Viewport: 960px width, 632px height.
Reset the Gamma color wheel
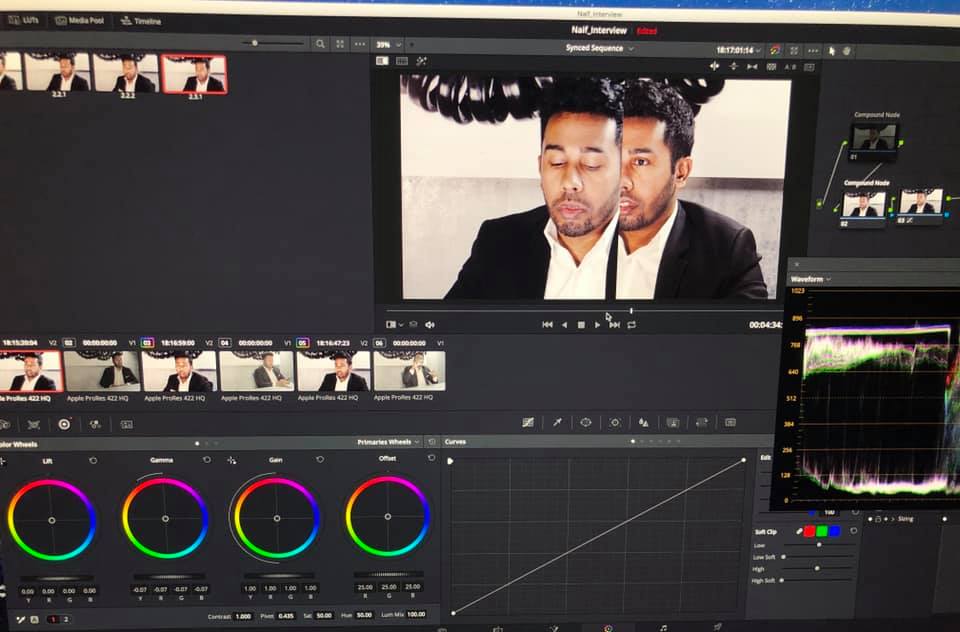pyautogui.click(x=207, y=460)
